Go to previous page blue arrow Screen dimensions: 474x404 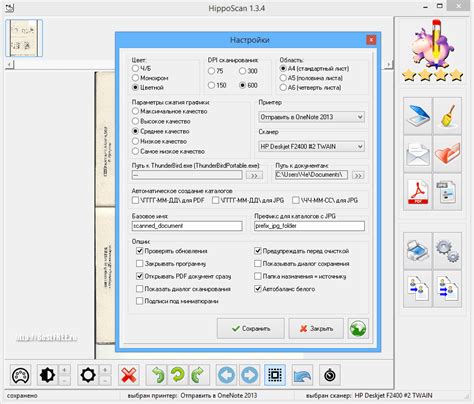coord(227,375)
